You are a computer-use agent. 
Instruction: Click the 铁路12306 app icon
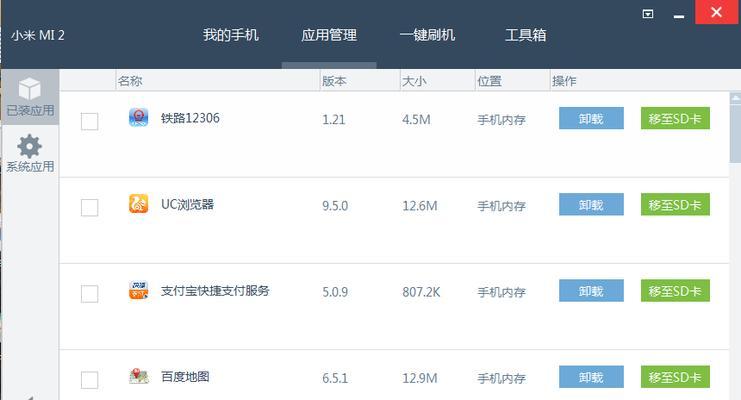tap(138, 117)
